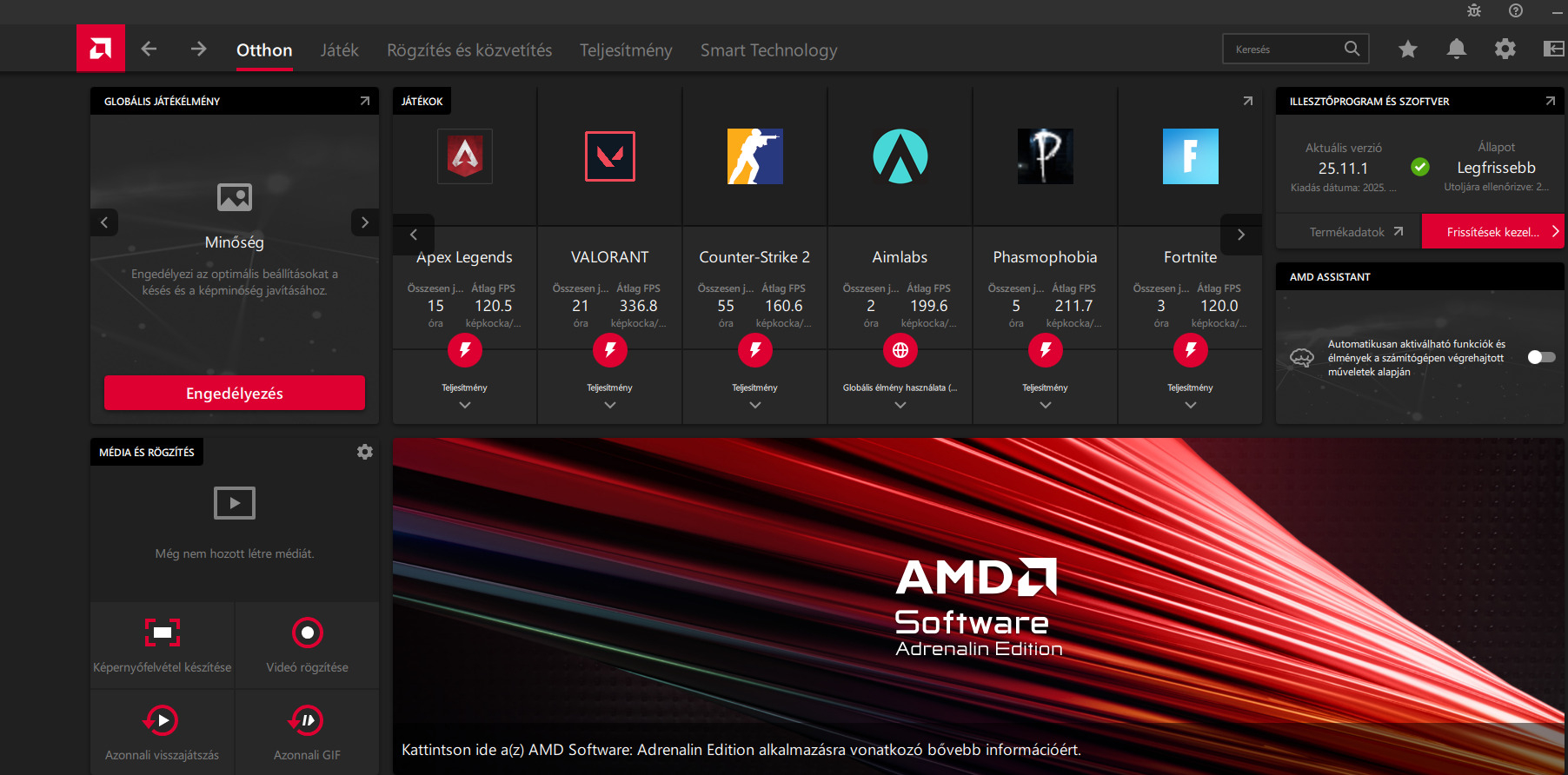Click the magnifier search icon
Image resolution: width=1568 pixels, height=775 pixels.
(x=1352, y=49)
